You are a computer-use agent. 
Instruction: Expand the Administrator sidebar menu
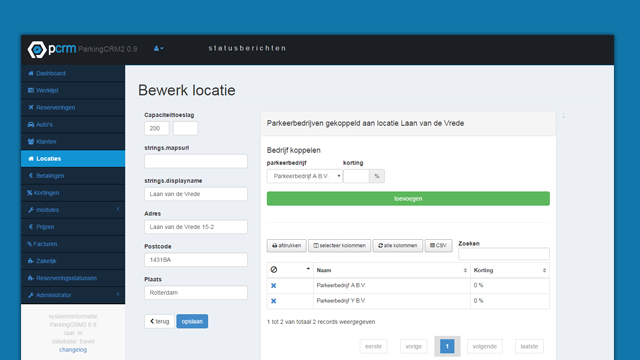point(73,295)
